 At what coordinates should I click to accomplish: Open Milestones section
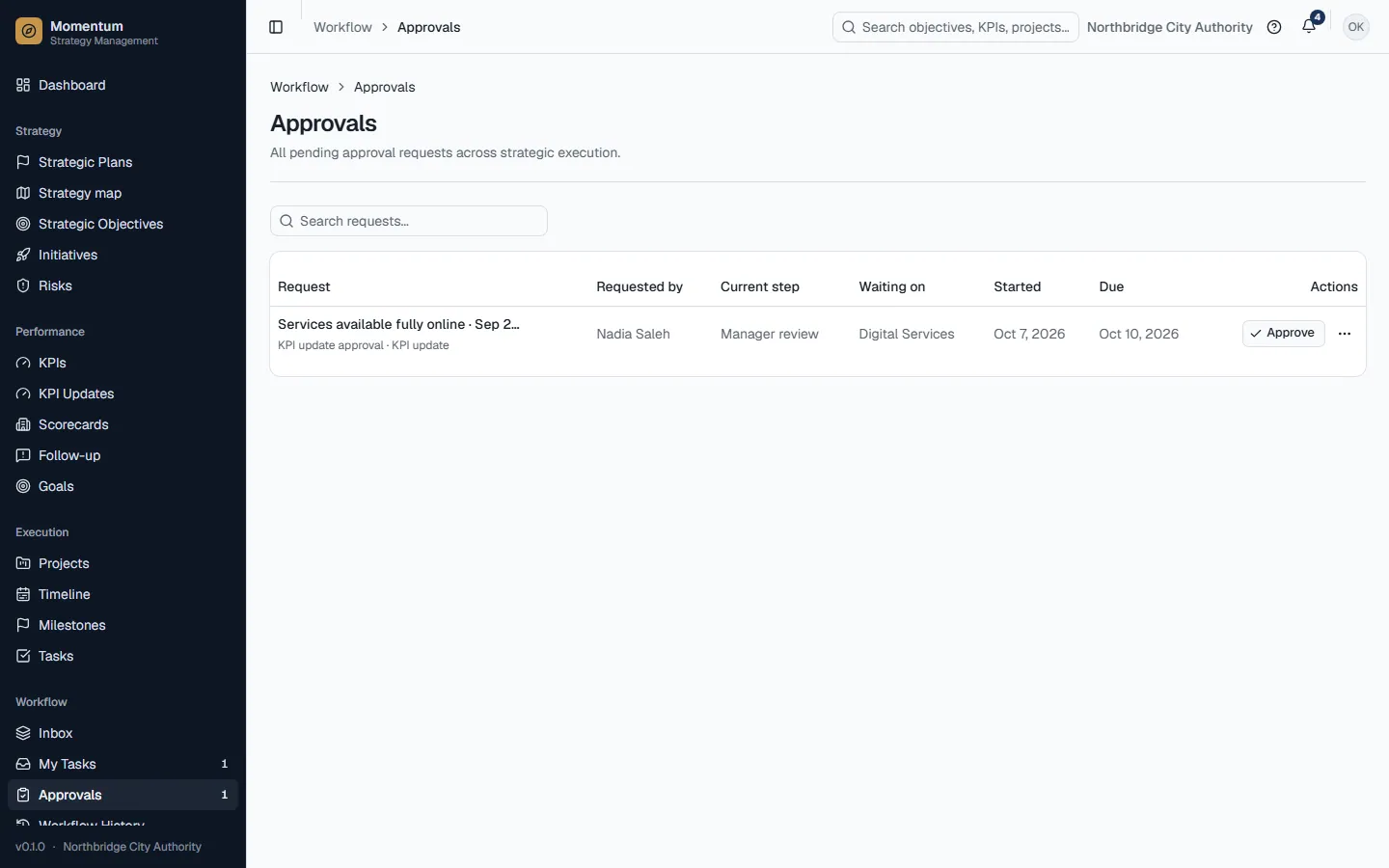pyautogui.click(x=123, y=625)
